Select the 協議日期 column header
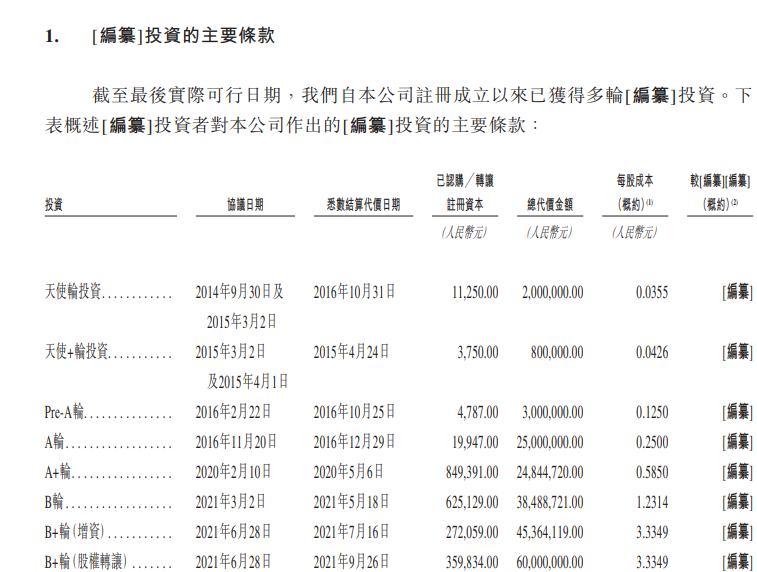Image resolution: width=757 pixels, height=572 pixels. point(245,204)
